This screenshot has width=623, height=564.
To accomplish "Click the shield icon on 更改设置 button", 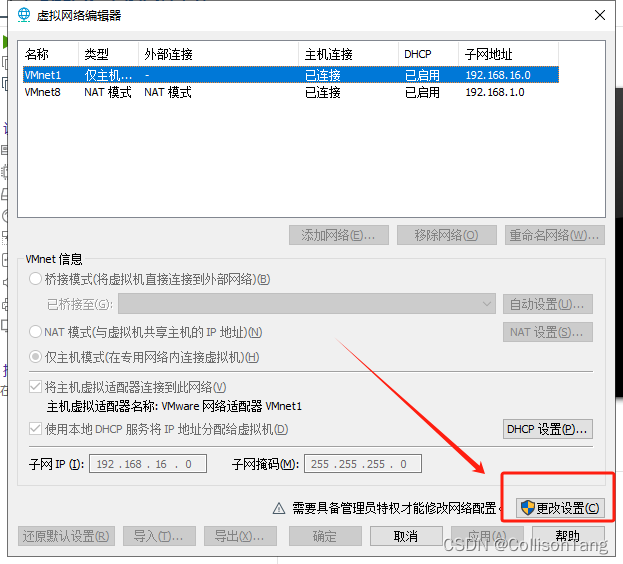I will tap(528, 508).
